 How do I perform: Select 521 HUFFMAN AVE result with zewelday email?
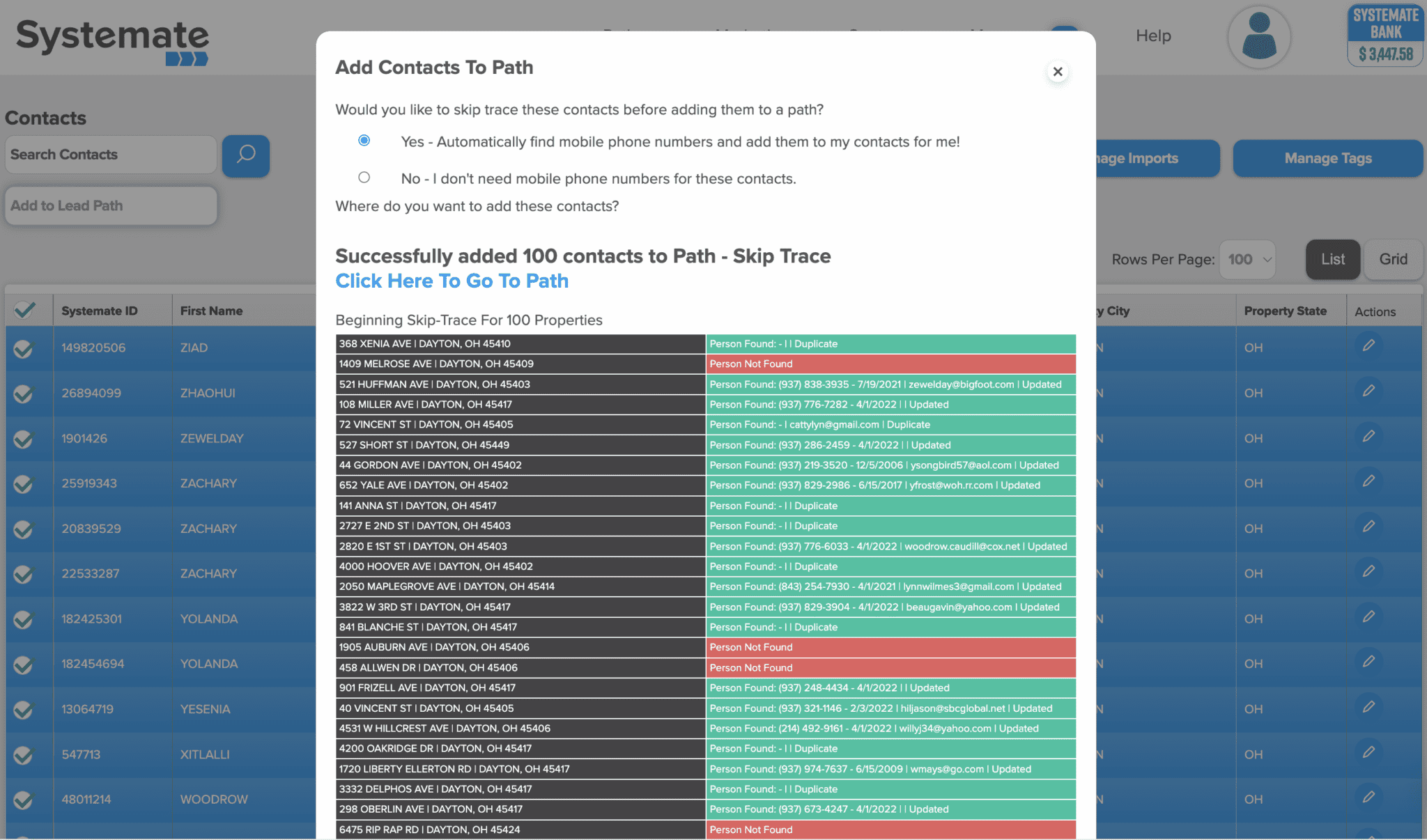[890, 384]
